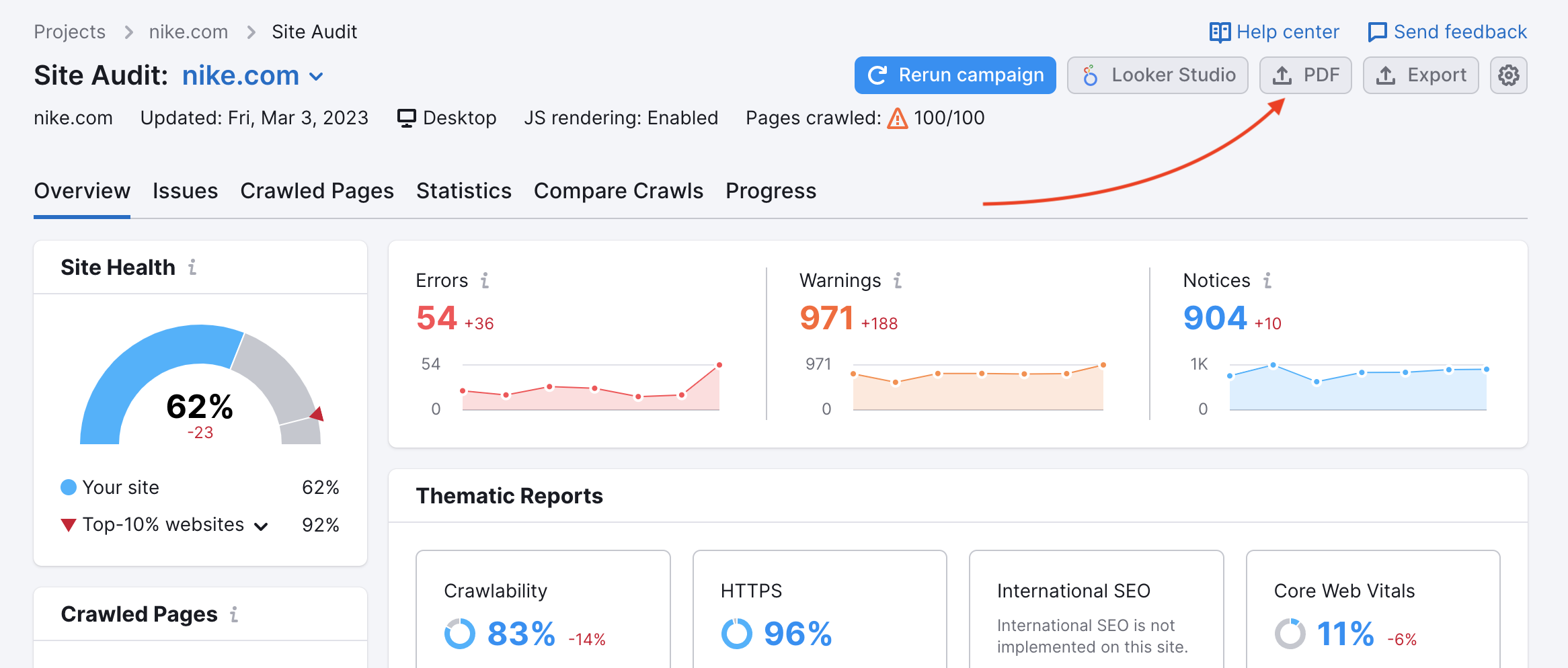Click the Core Web Vitals progress ring
The width and height of the screenshot is (1568, 668).
pos(1290,634)
